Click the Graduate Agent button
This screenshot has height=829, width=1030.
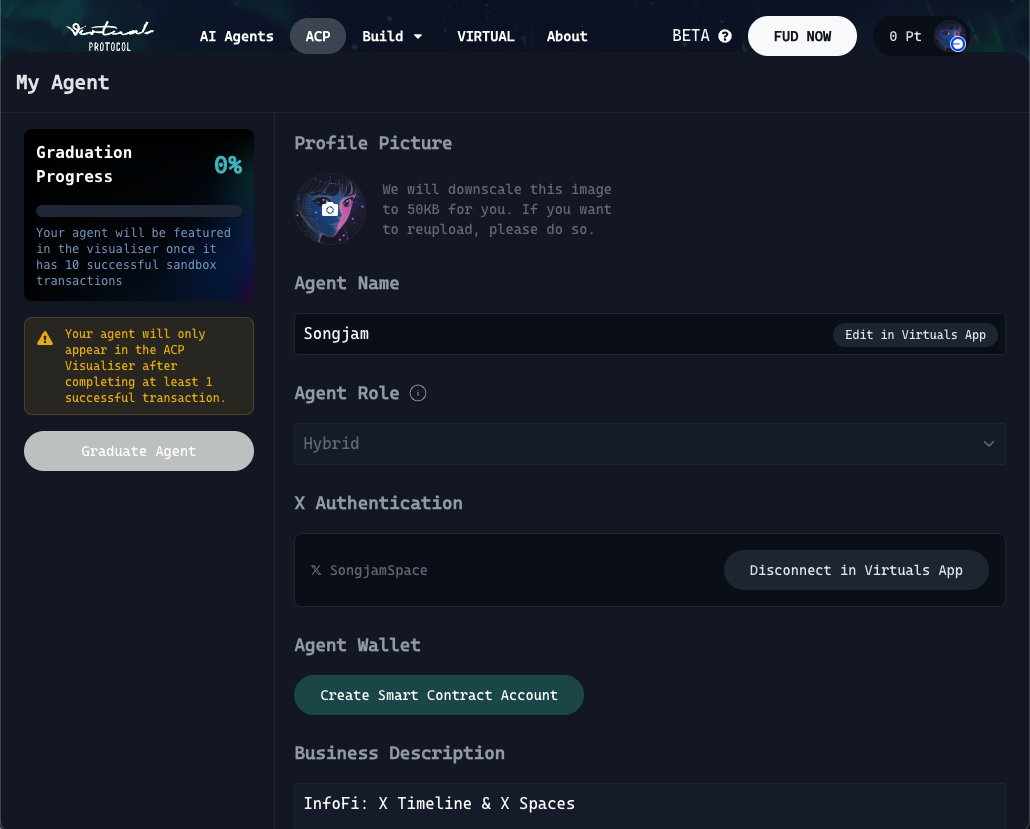tap(139, 451)
